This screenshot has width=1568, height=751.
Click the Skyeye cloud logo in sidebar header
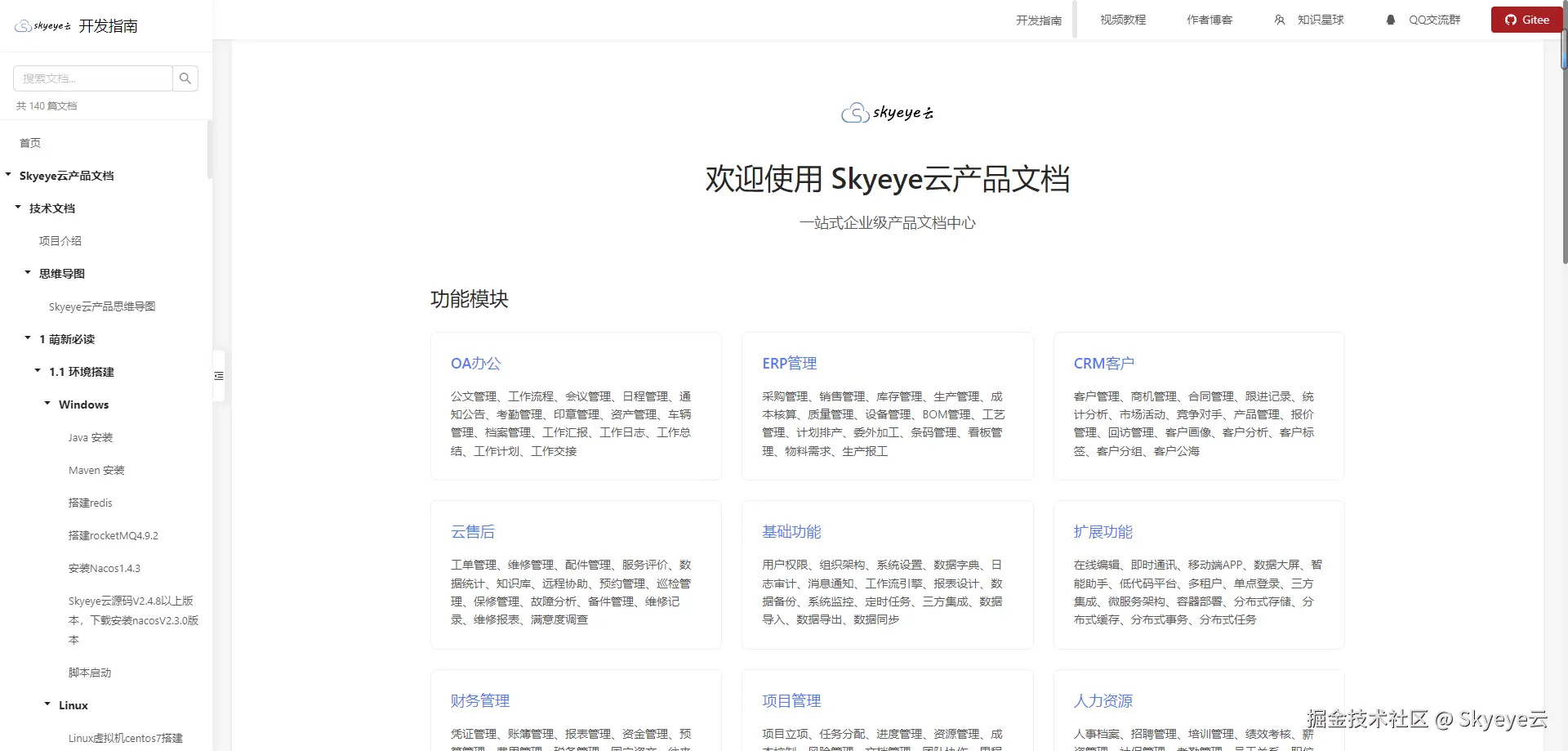click(x=42, y=26)
